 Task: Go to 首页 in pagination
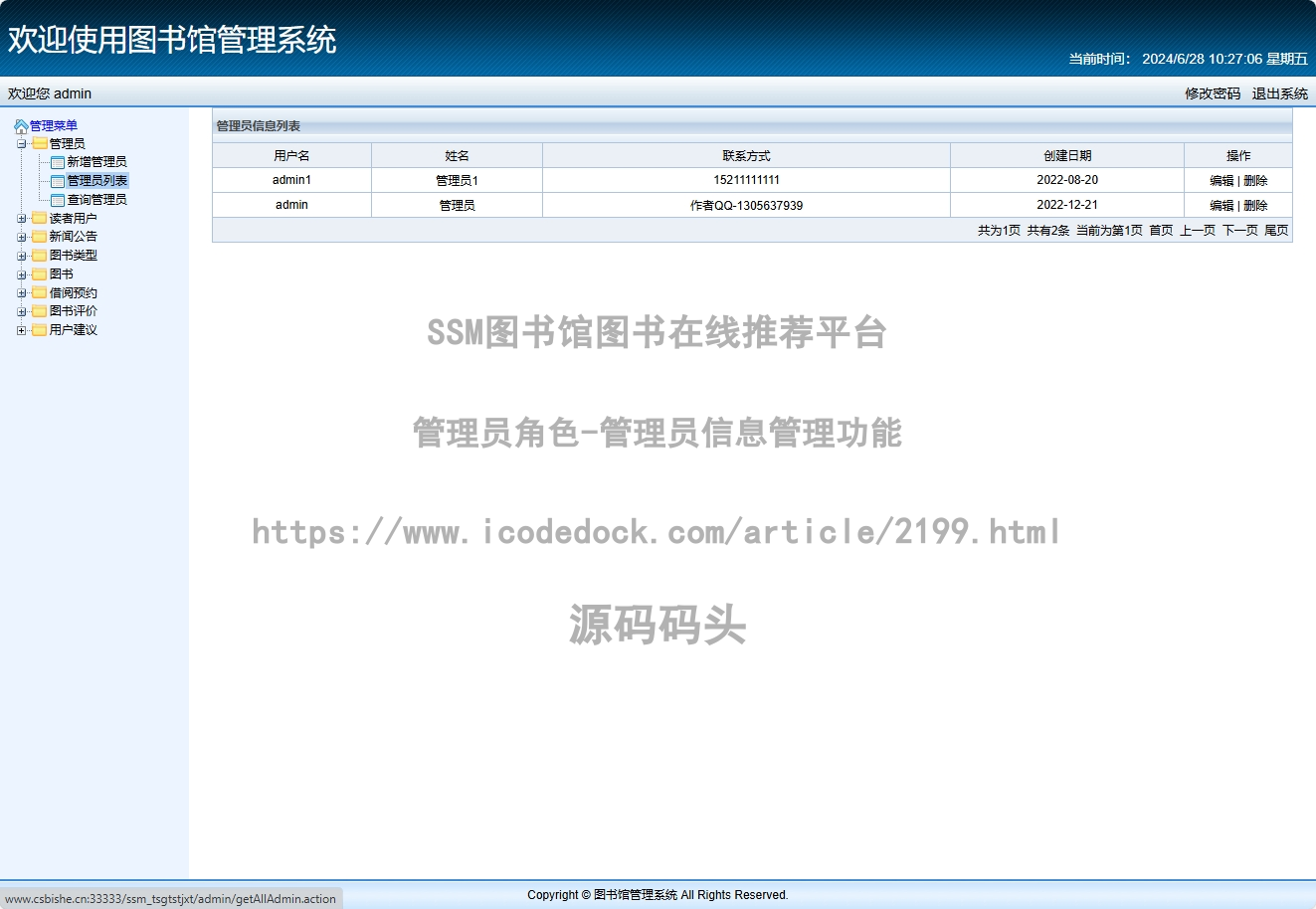1161,231
